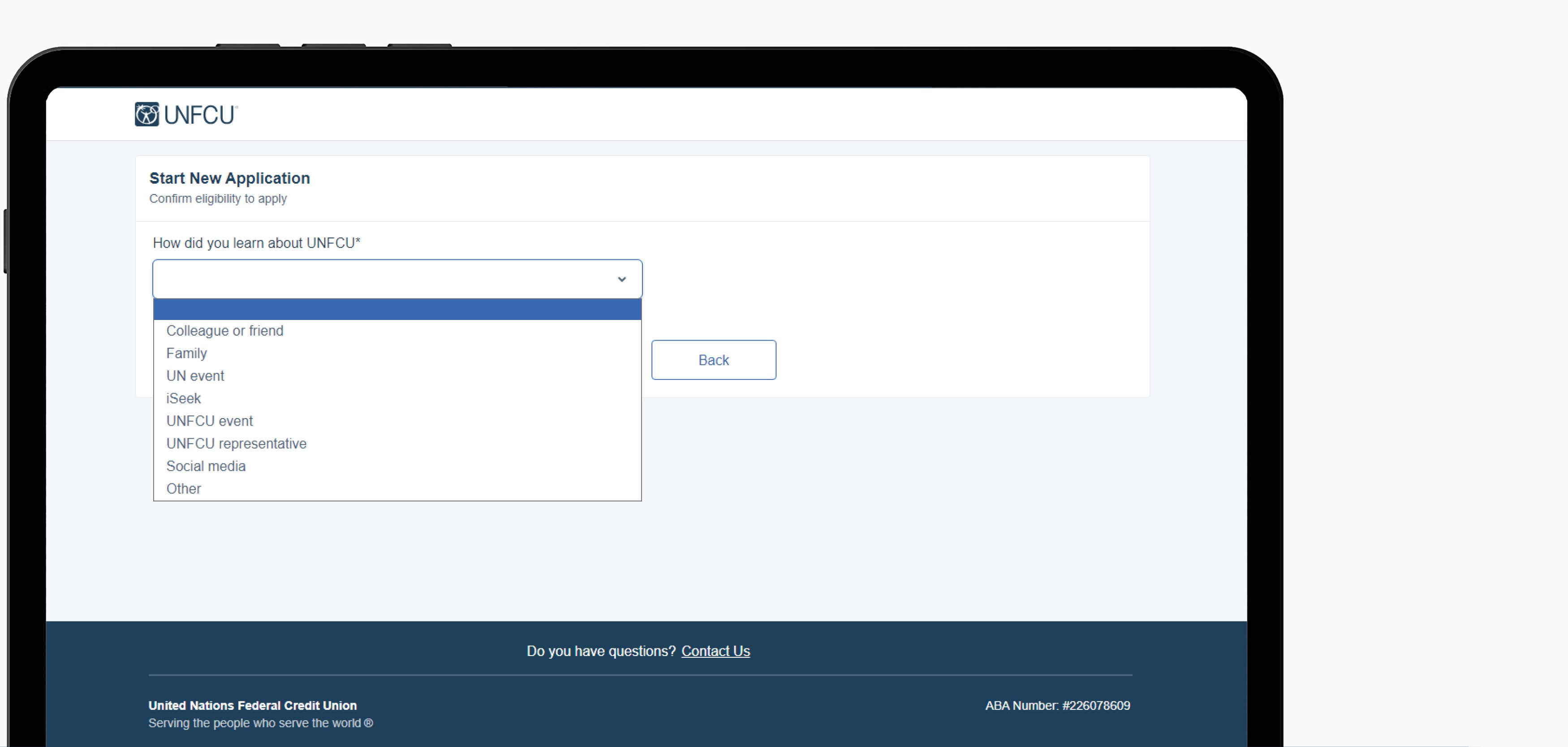The width and height of the screenshot is (1568, 747).
Task: Click 'Start New Application' heading
Action: pos(229,178)
